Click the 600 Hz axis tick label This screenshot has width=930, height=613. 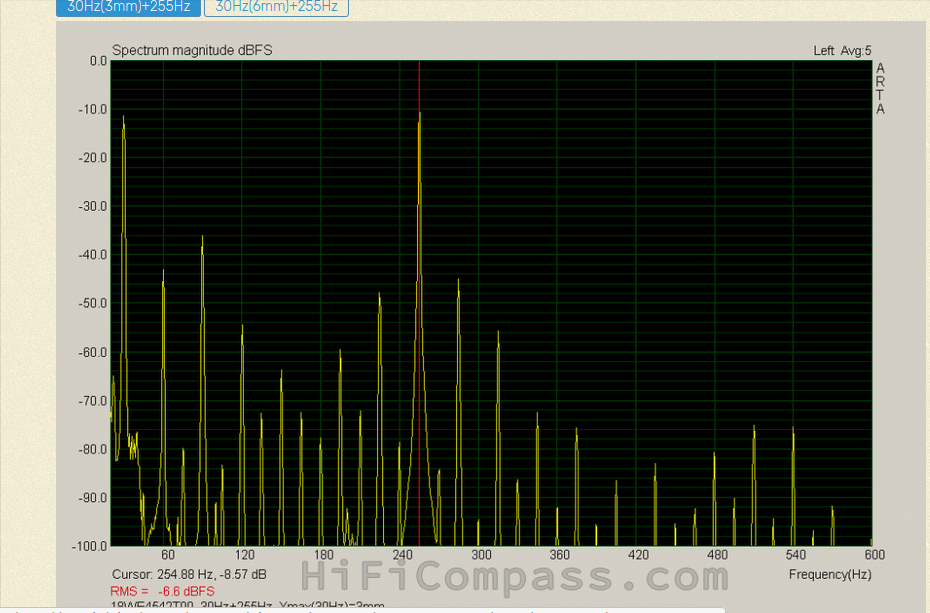pos(875,555)
